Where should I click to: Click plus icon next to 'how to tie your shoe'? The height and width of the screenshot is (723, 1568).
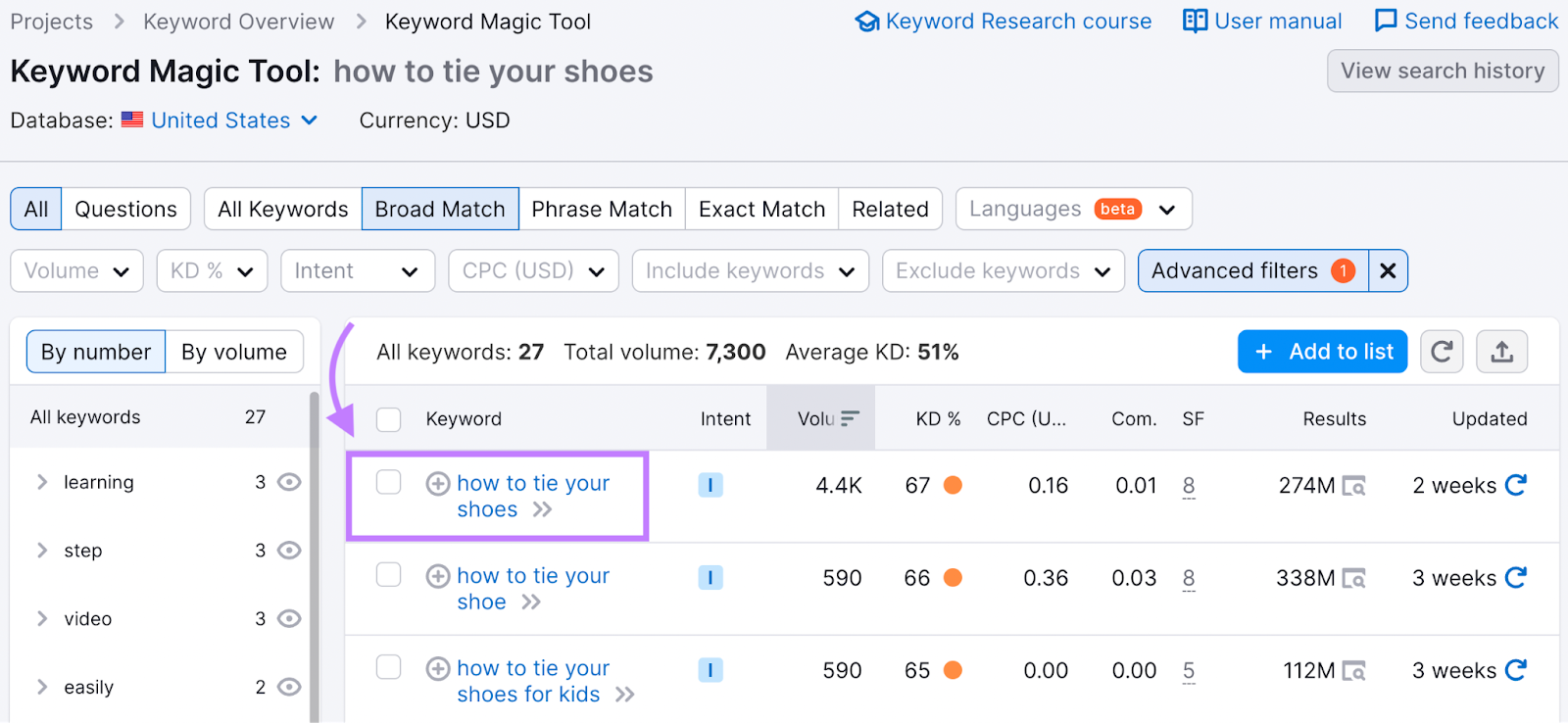pyautogui.click(x=438, y=576)
